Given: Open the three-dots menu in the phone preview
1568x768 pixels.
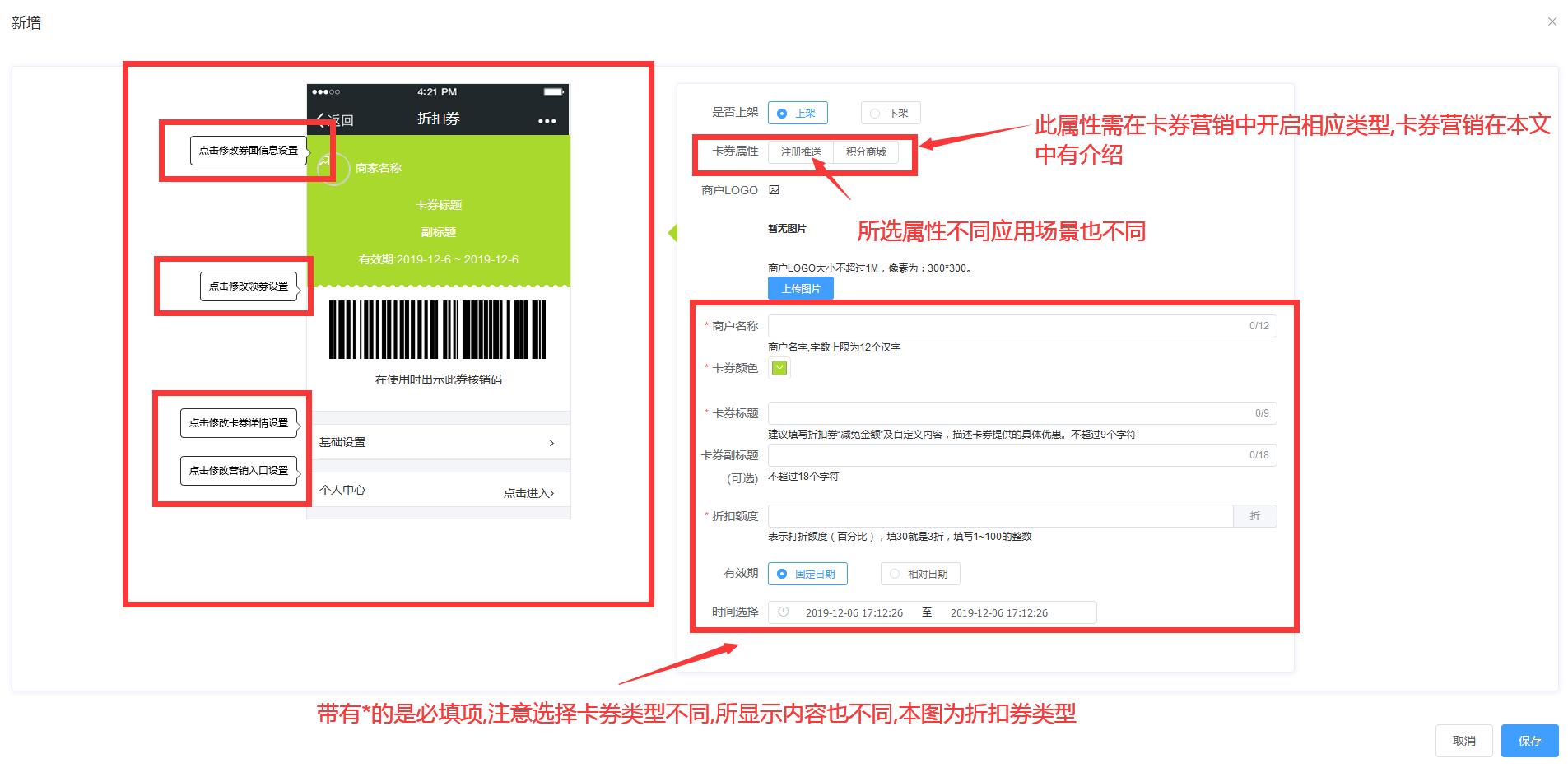Looking at the screenshot, I should pos(547,121).
